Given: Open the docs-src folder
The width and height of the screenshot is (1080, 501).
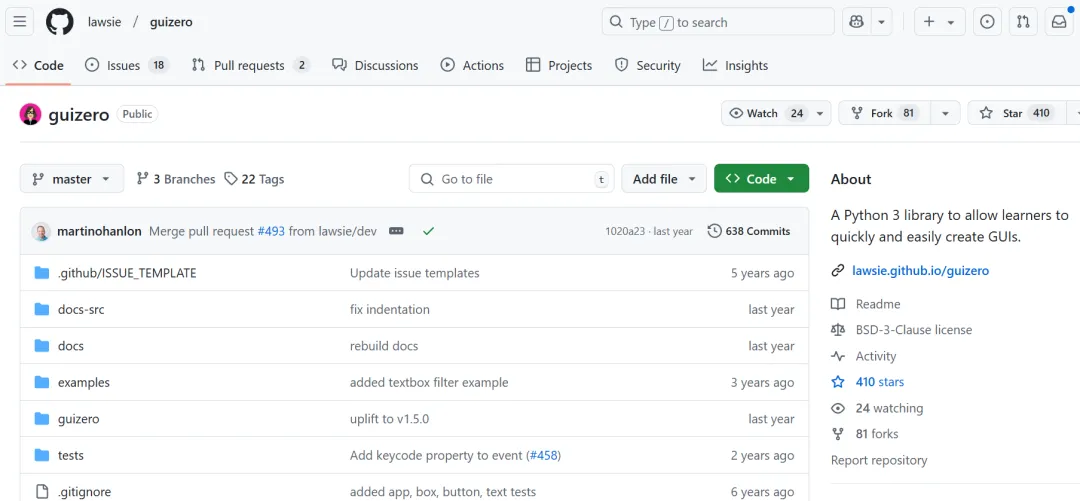Looking at the screenshot, I should (81, 309).
